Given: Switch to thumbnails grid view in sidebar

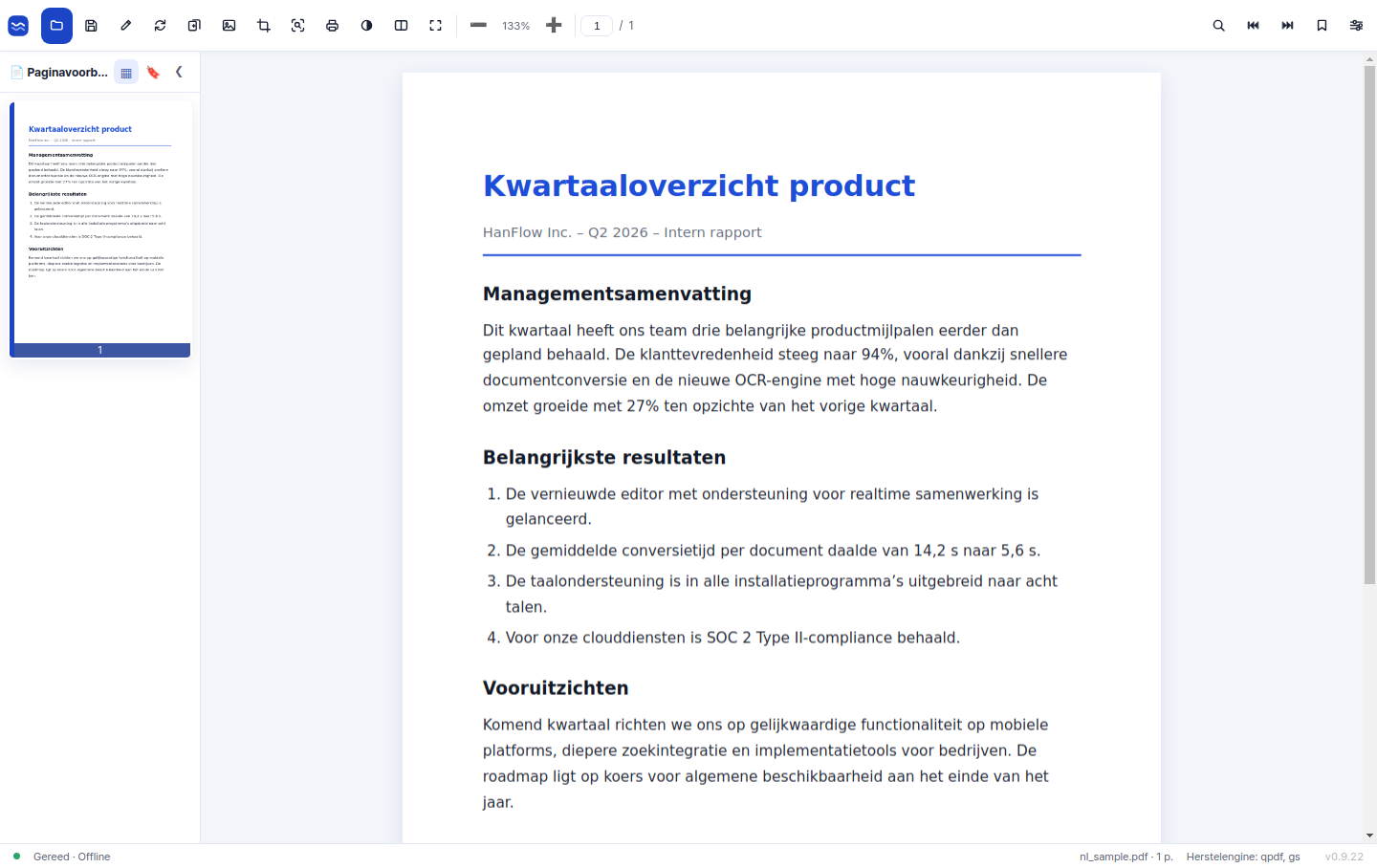Looking at the screenshot, I should (126, 73).
